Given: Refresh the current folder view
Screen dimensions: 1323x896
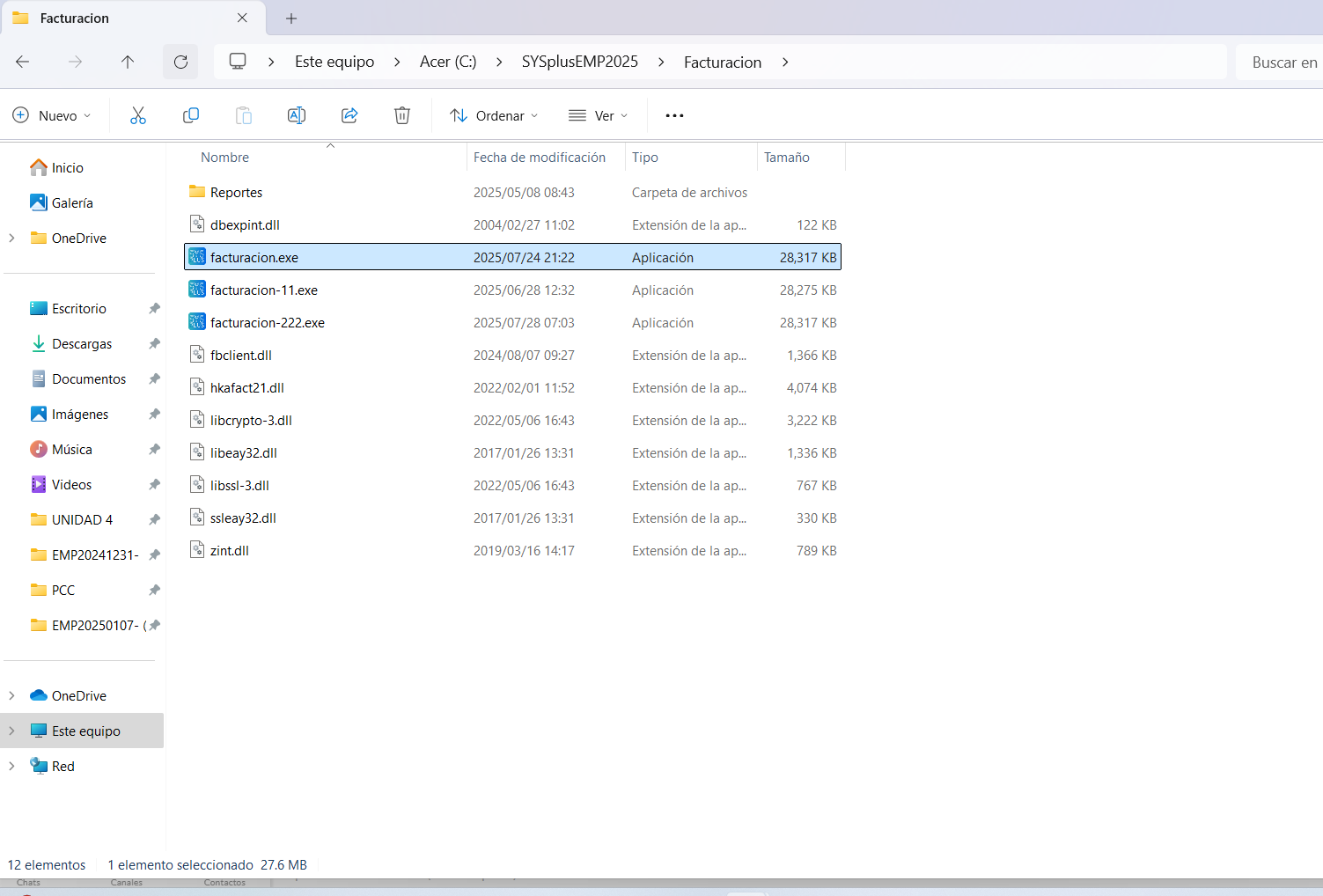Looking at the screenshot, I should pos(180,62).
